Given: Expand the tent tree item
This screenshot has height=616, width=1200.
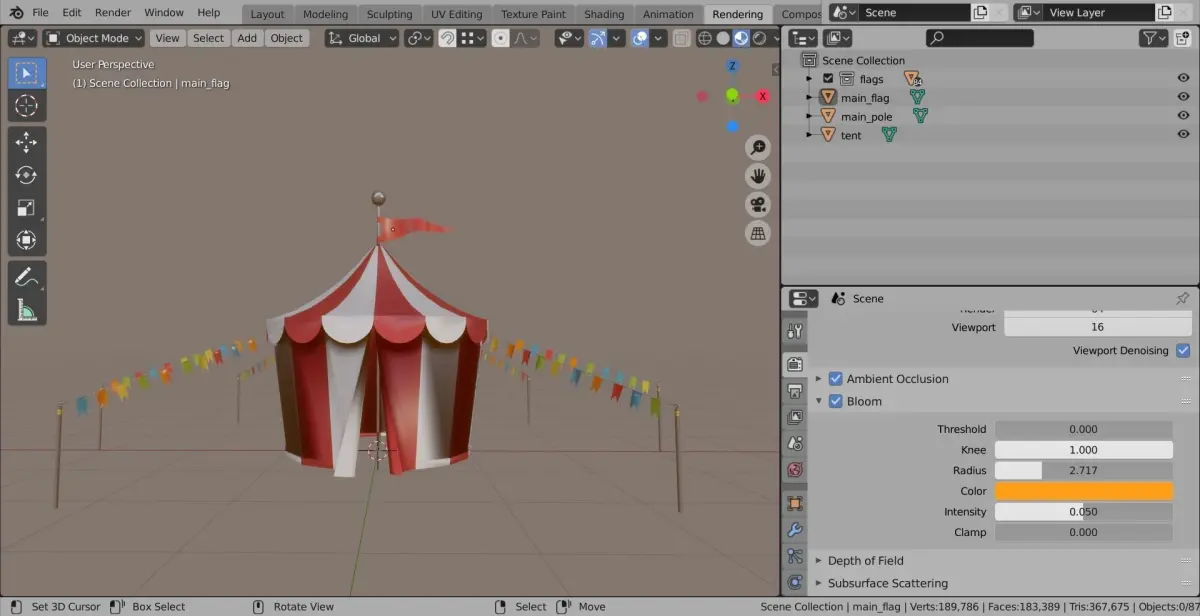Looking at the screenshot, I should 810,135.
